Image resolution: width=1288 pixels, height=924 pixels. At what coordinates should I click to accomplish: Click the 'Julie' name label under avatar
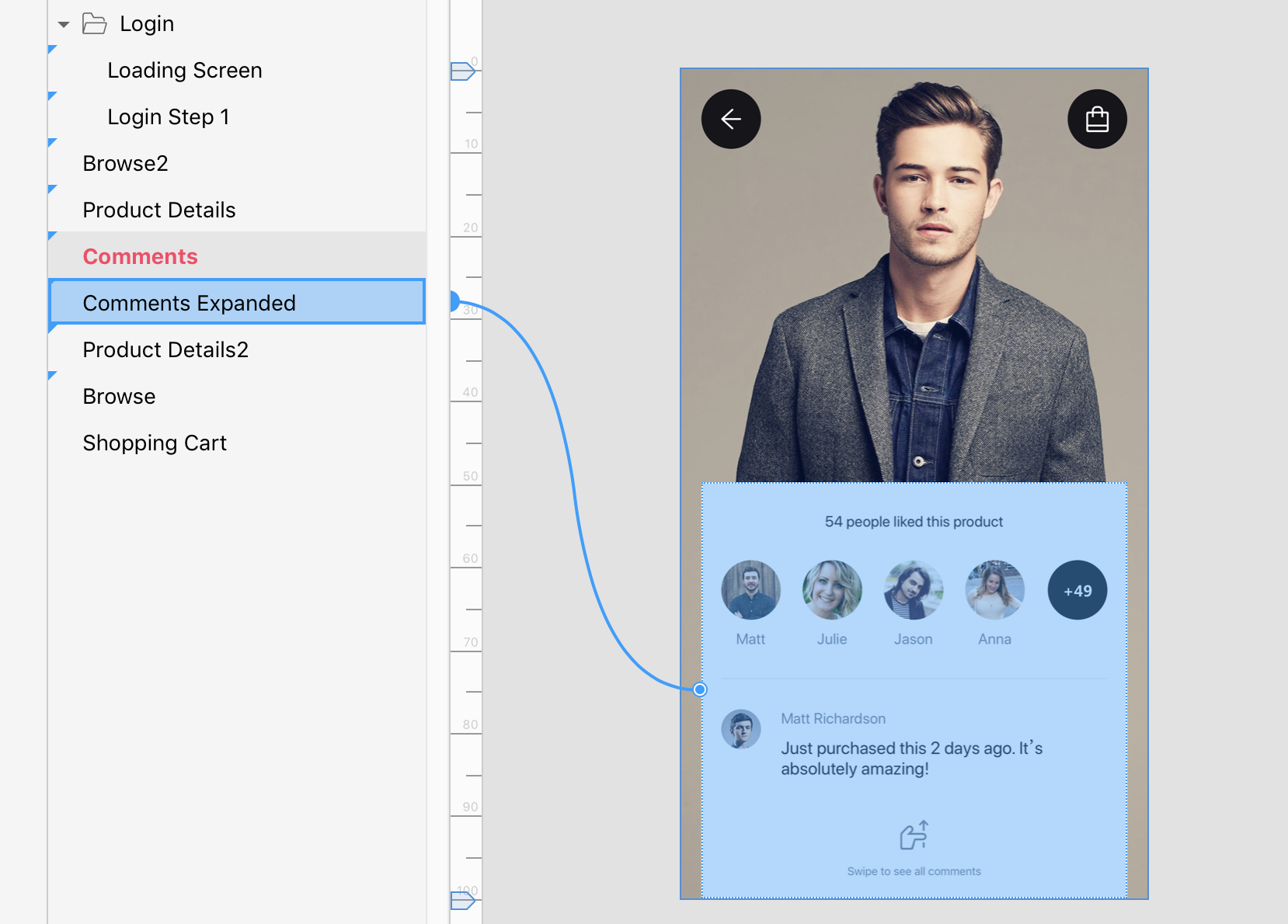(x=832, y=639)
